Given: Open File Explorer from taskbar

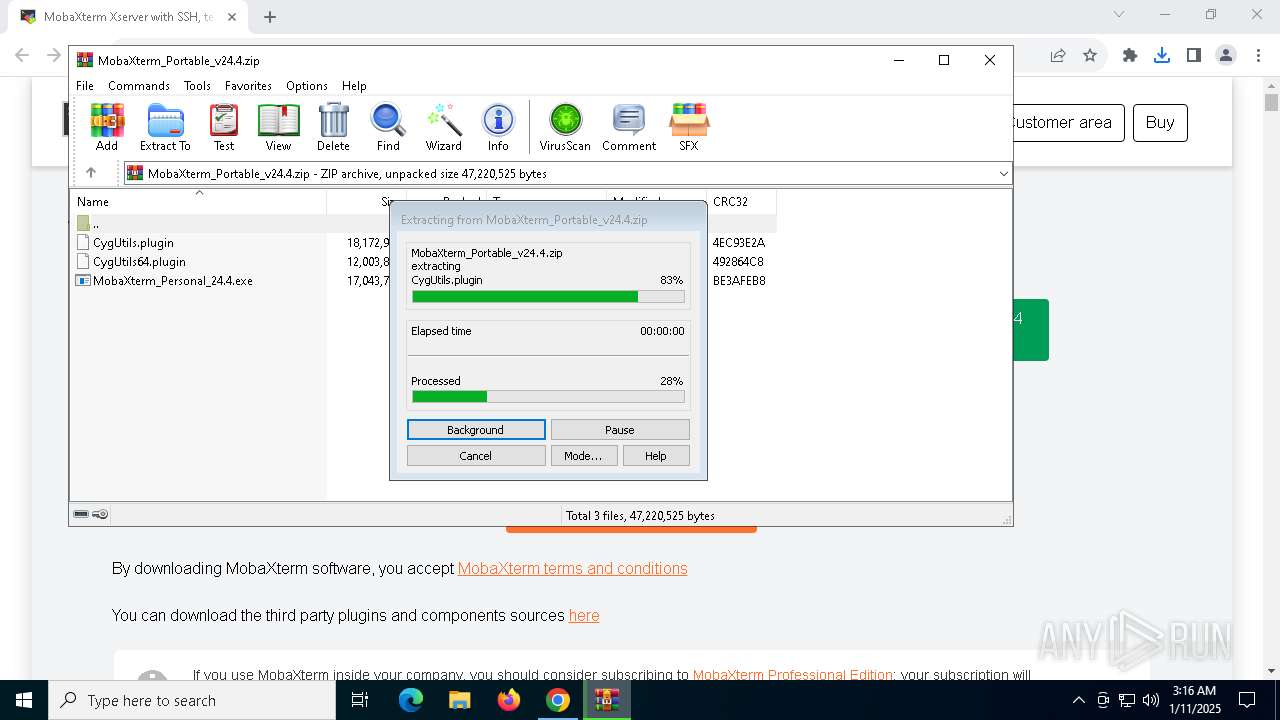Looking at the screenshot, I should (459, 700).
